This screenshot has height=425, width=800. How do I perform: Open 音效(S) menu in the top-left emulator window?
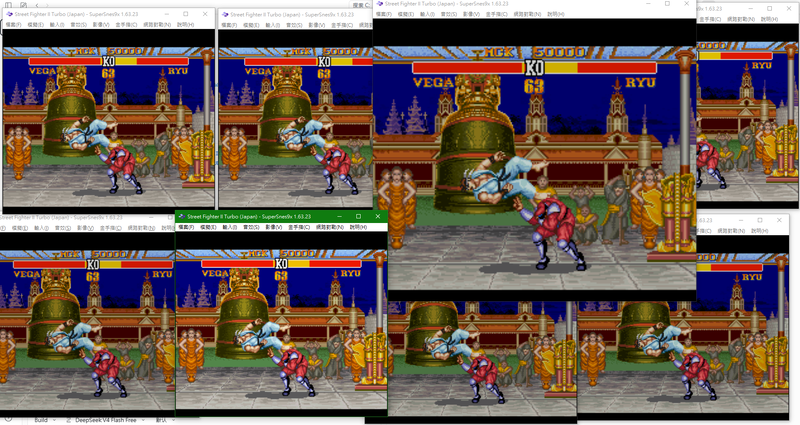pos(79,24)
